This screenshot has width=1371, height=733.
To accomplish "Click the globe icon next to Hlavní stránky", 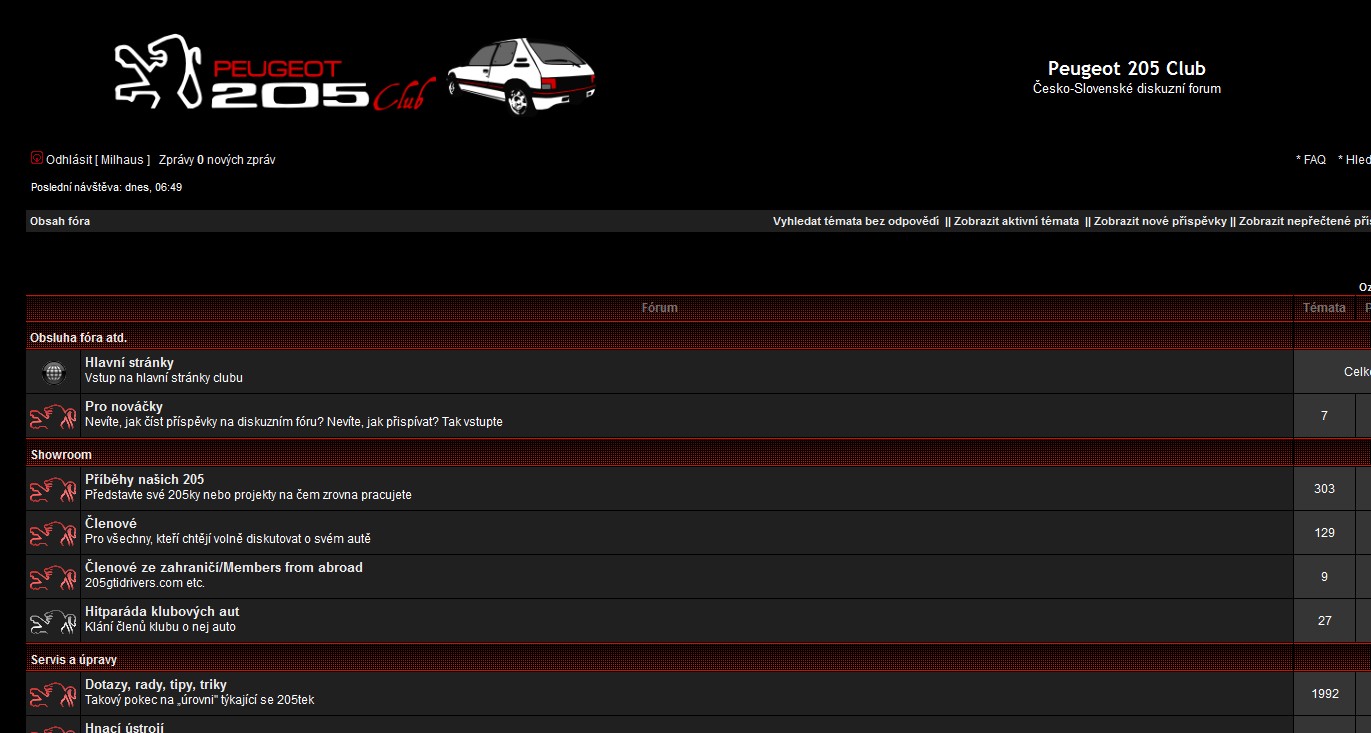I will tap(54, 373).
